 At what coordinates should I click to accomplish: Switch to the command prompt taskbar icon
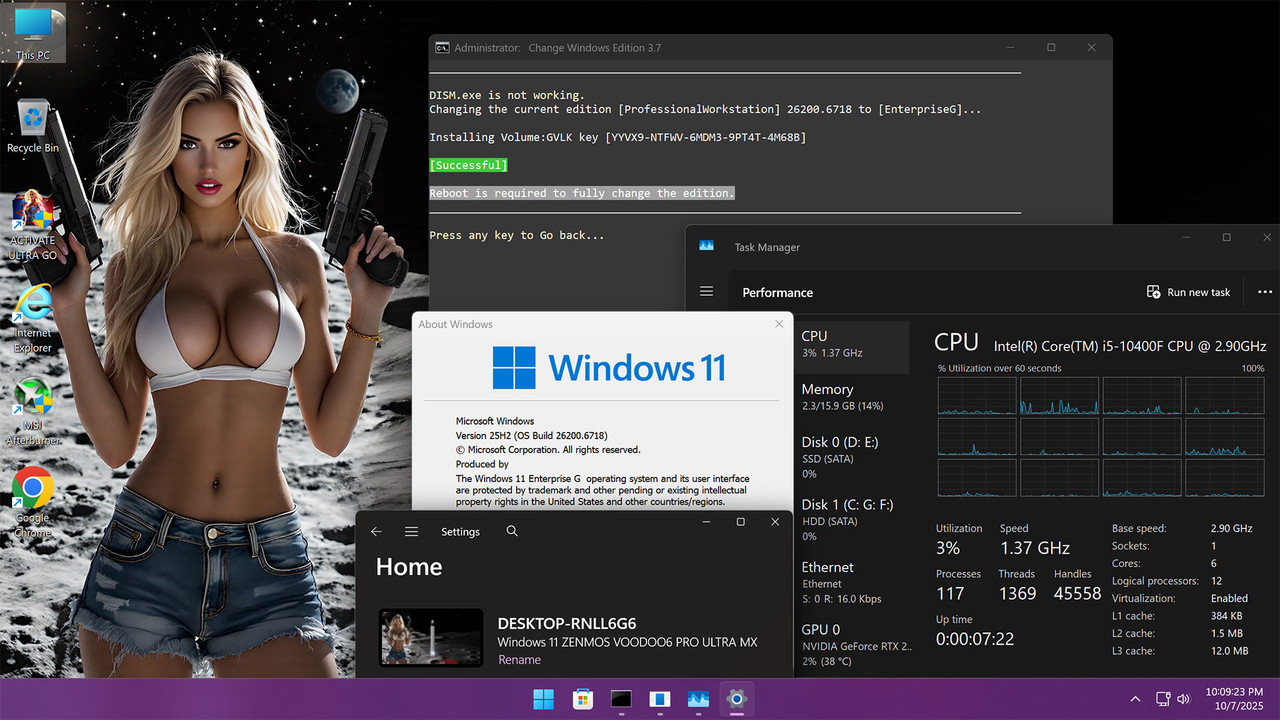tap(621, 699)
